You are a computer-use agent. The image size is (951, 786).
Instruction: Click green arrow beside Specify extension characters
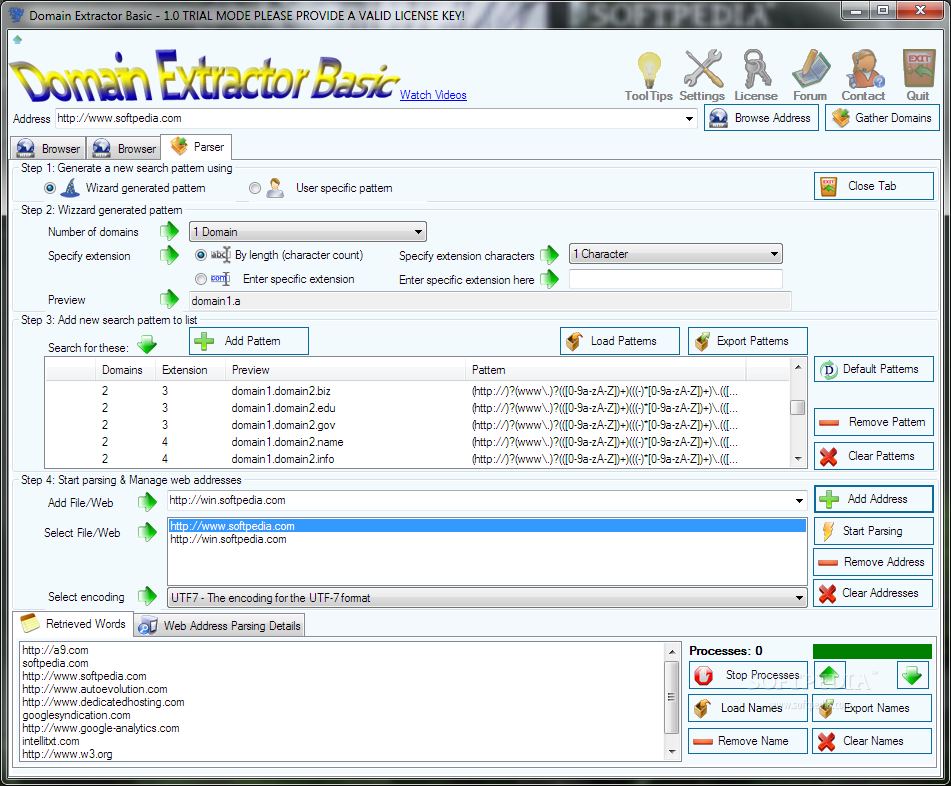point(549,255)
